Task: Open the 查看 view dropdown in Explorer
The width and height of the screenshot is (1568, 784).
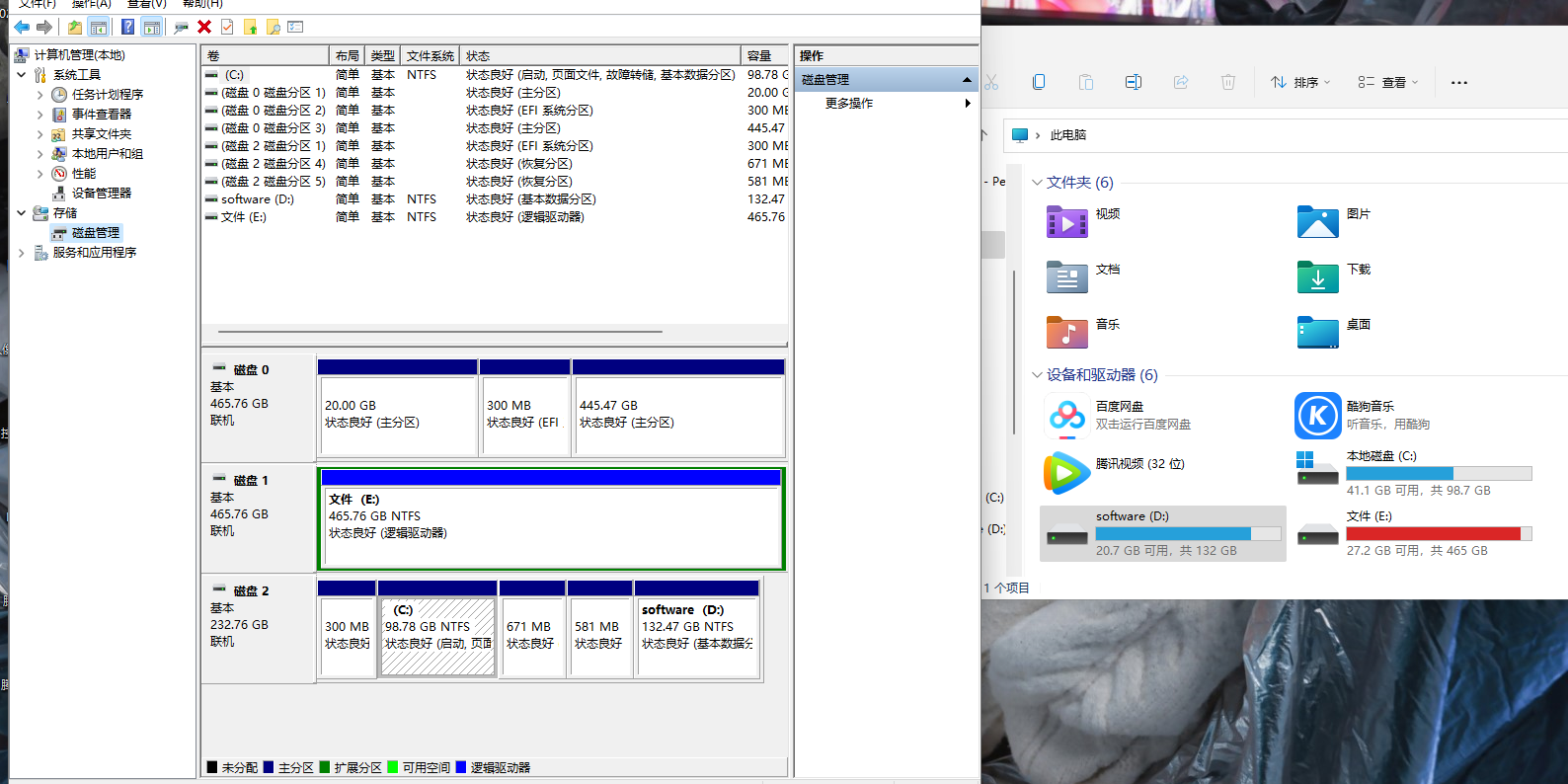Action: pyautogui.click(x=1387, y=82)
